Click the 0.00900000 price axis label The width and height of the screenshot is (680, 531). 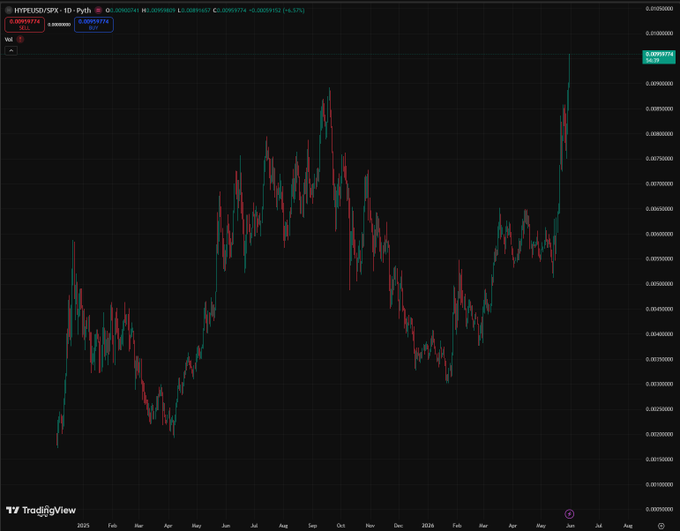659,84
